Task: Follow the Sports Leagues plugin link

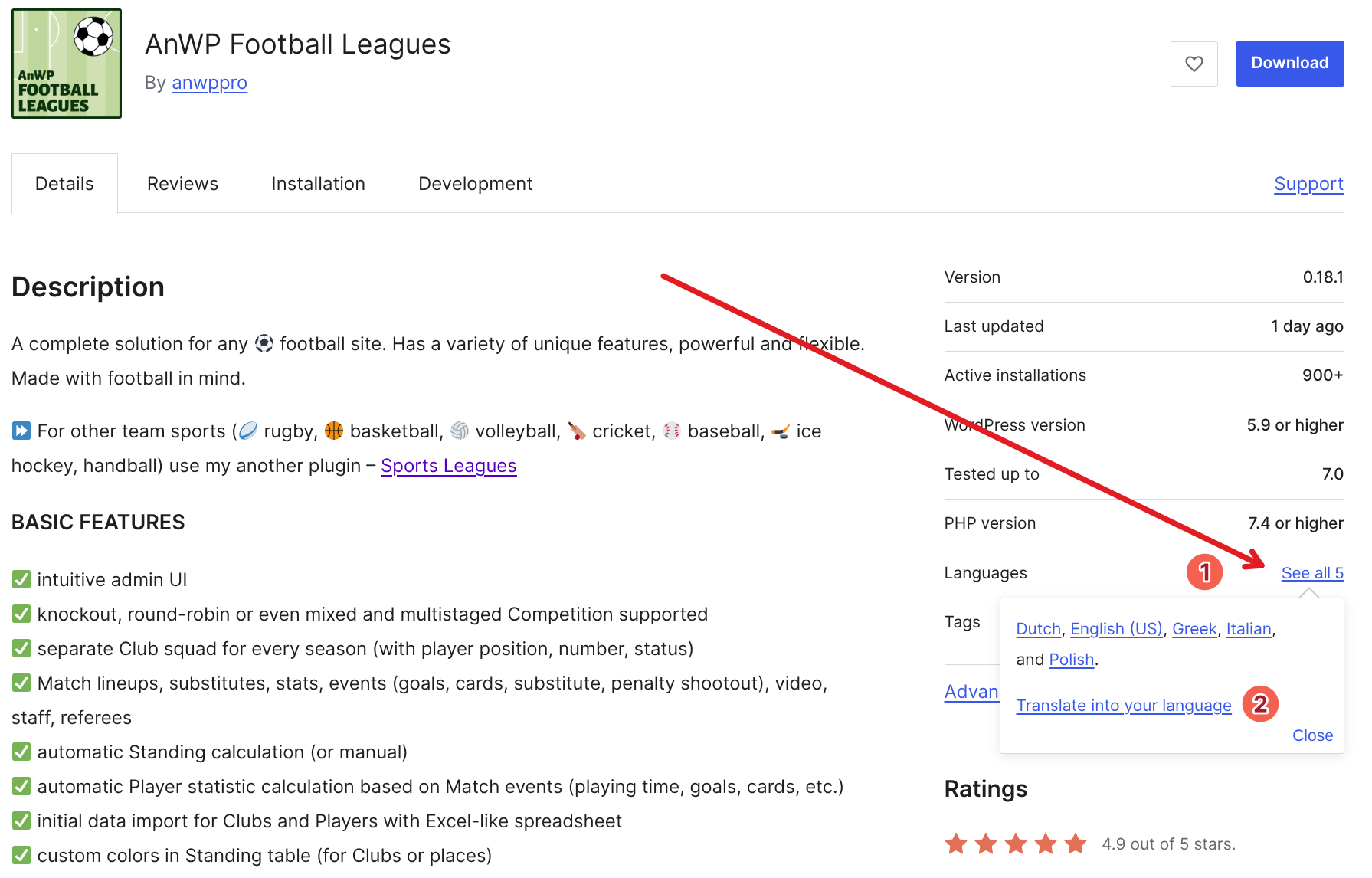Action: tap(448, 466)
